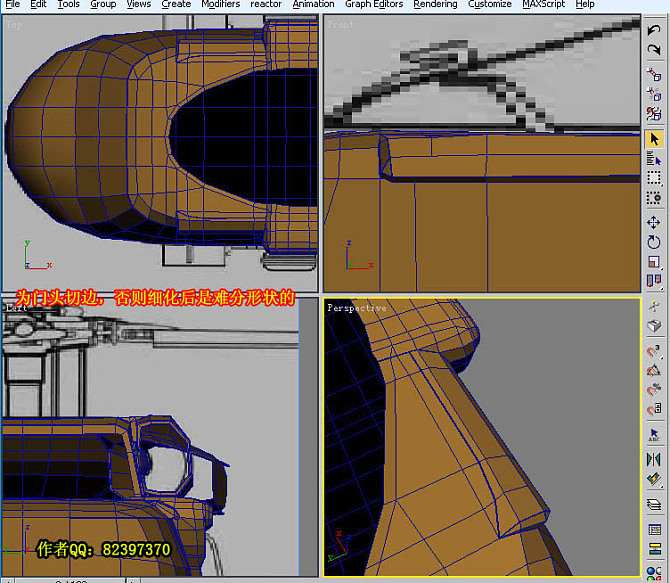670x583 pixels.
Task: Toggle Percent Snap
Action: pos(653,390)
